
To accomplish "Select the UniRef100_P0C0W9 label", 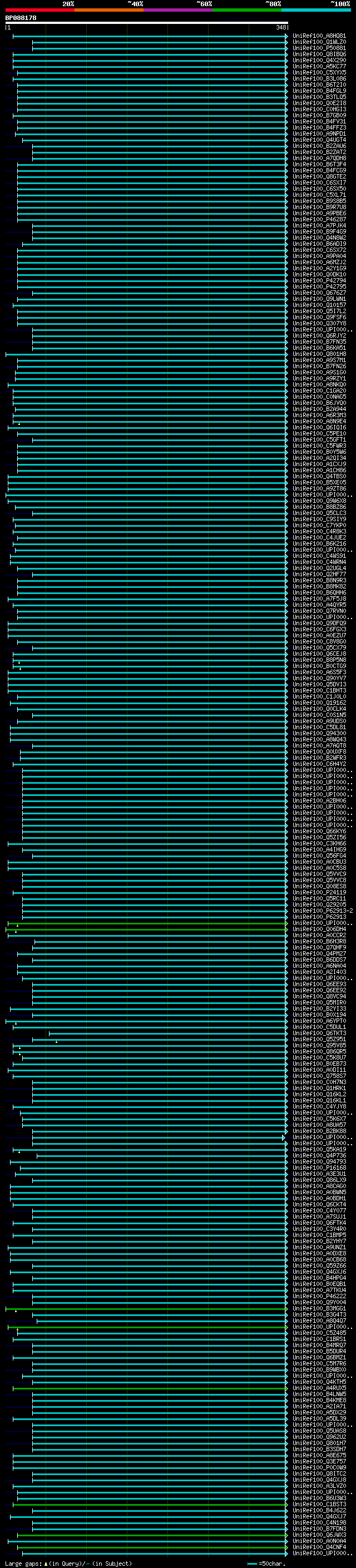I will [x=319, y=1467].
